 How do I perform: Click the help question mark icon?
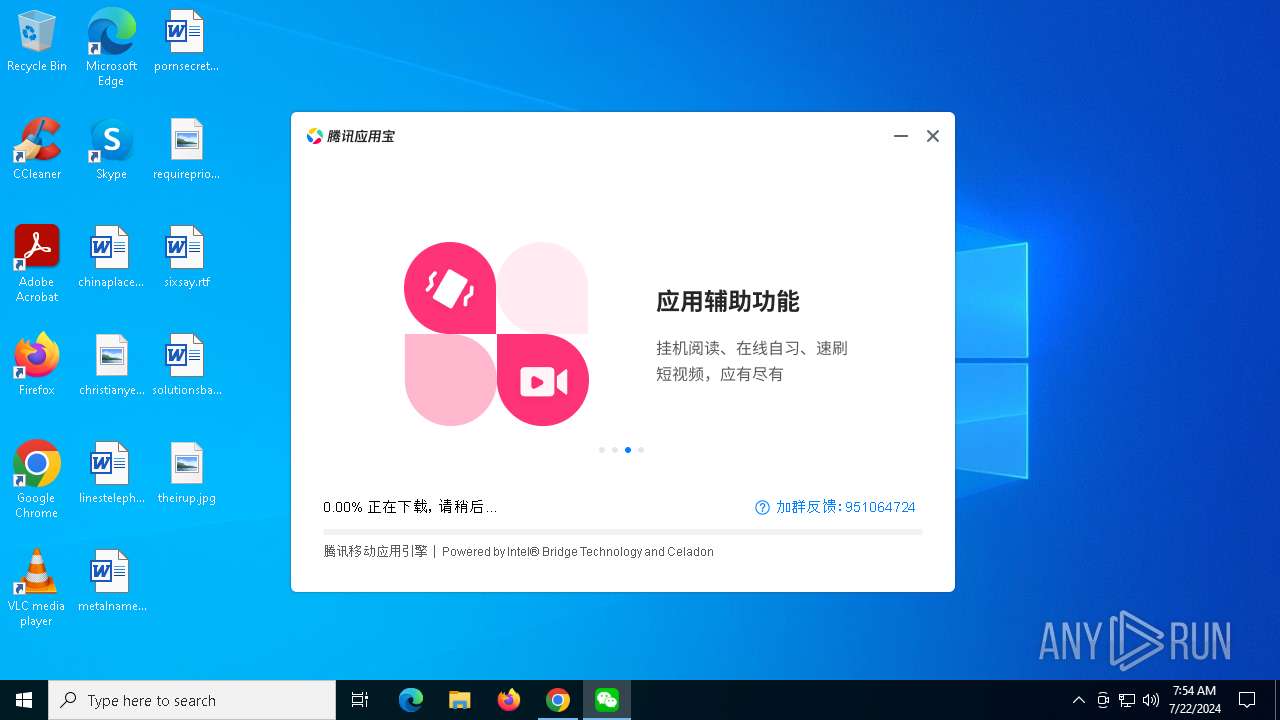[x=763, y=507]
